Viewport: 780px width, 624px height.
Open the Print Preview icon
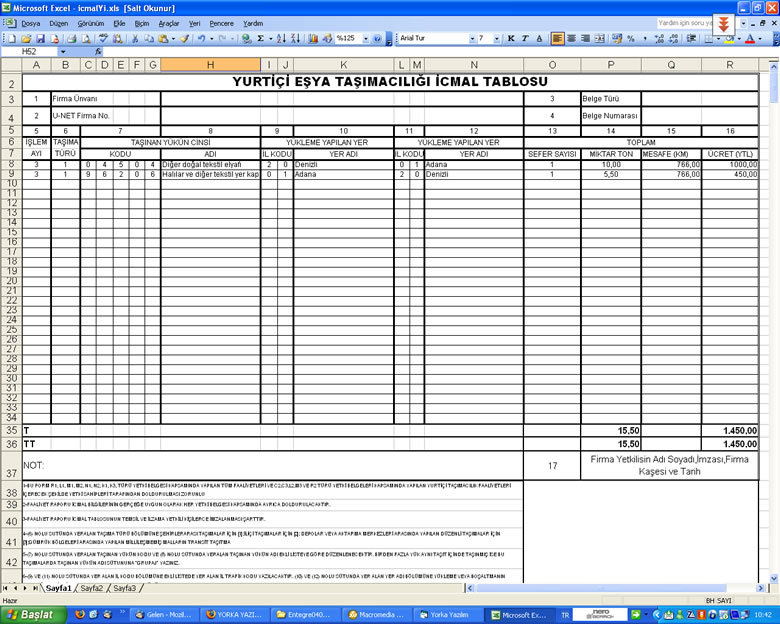click(x=86, y=38)
